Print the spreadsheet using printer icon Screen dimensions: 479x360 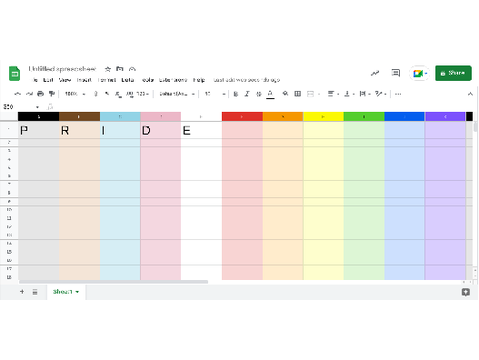click(40, 94)
